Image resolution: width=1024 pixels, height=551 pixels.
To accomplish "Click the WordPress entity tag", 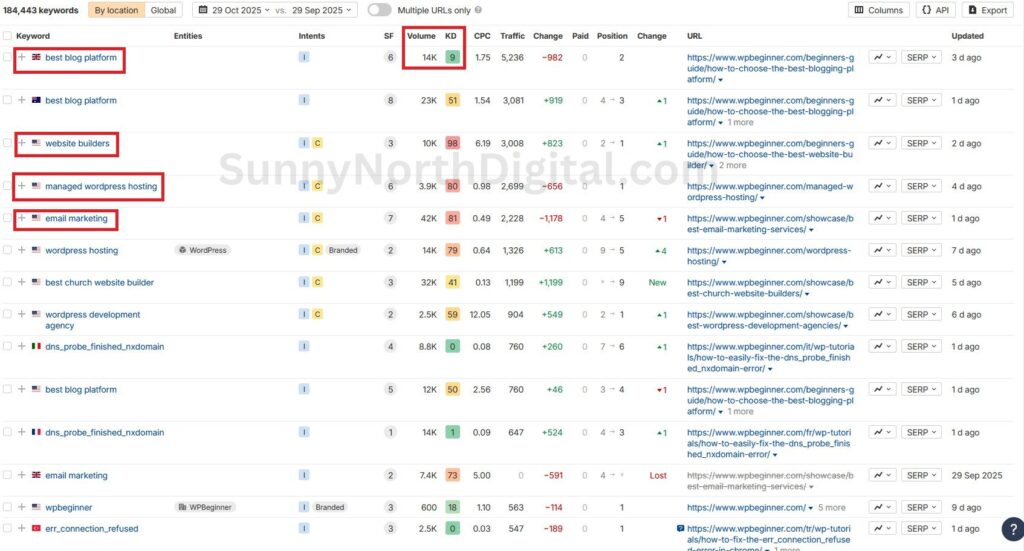I will pos(202,250).
